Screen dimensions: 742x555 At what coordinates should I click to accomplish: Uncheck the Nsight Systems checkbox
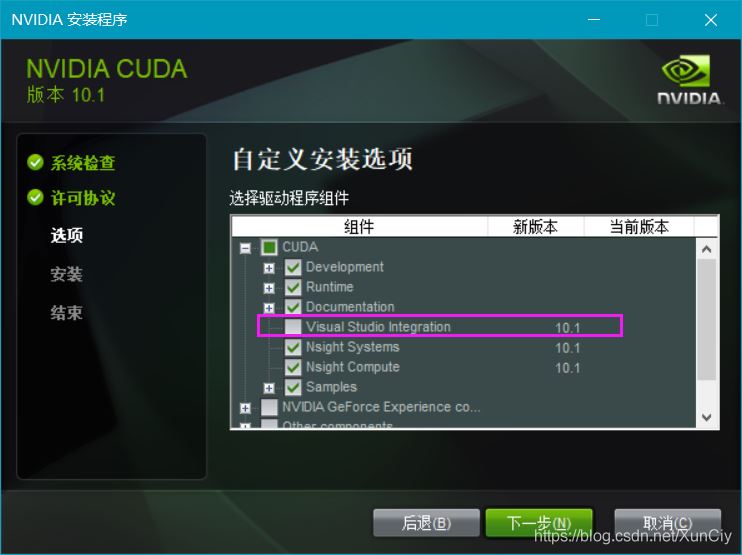click(x=293, y=347)
